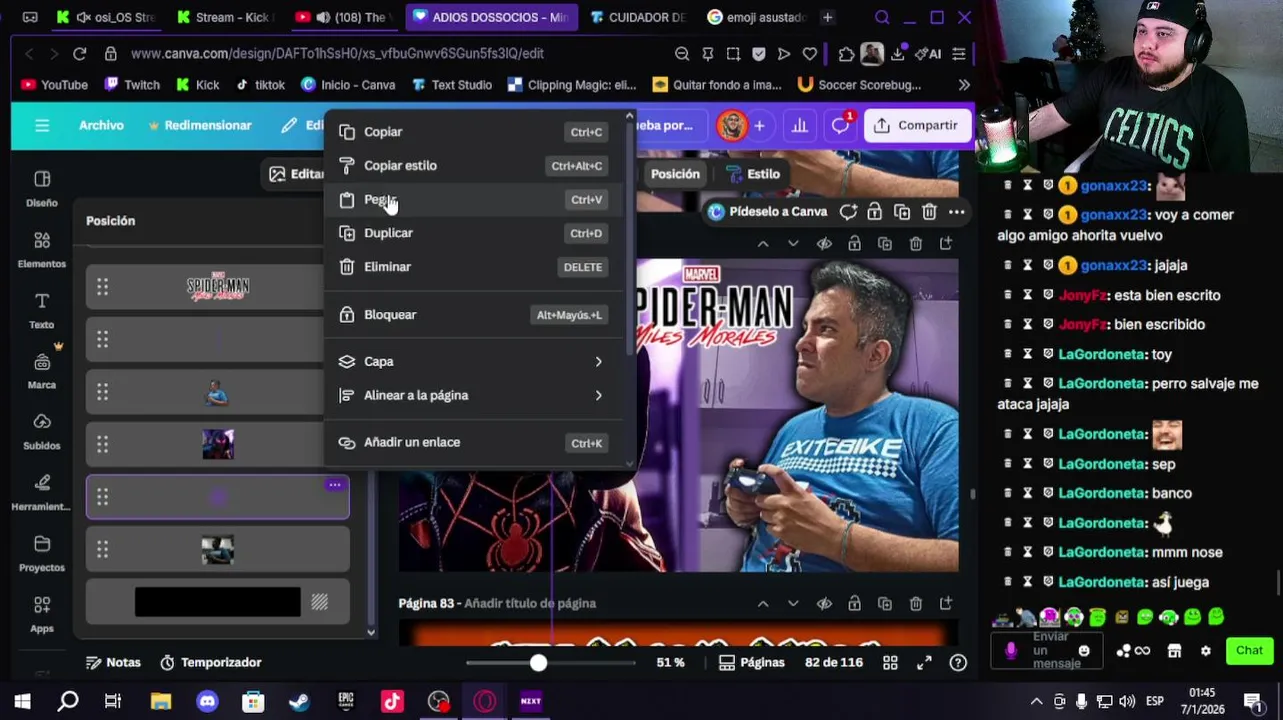Duplicate page 82 using page toolbar
The image size is (1283, 720).
885,244
